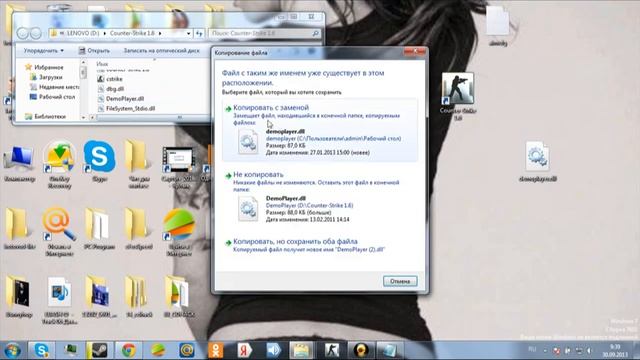The image size is (640, 360).
Task: Click Skype icon in taskbar
Action: tap(41, 351)
